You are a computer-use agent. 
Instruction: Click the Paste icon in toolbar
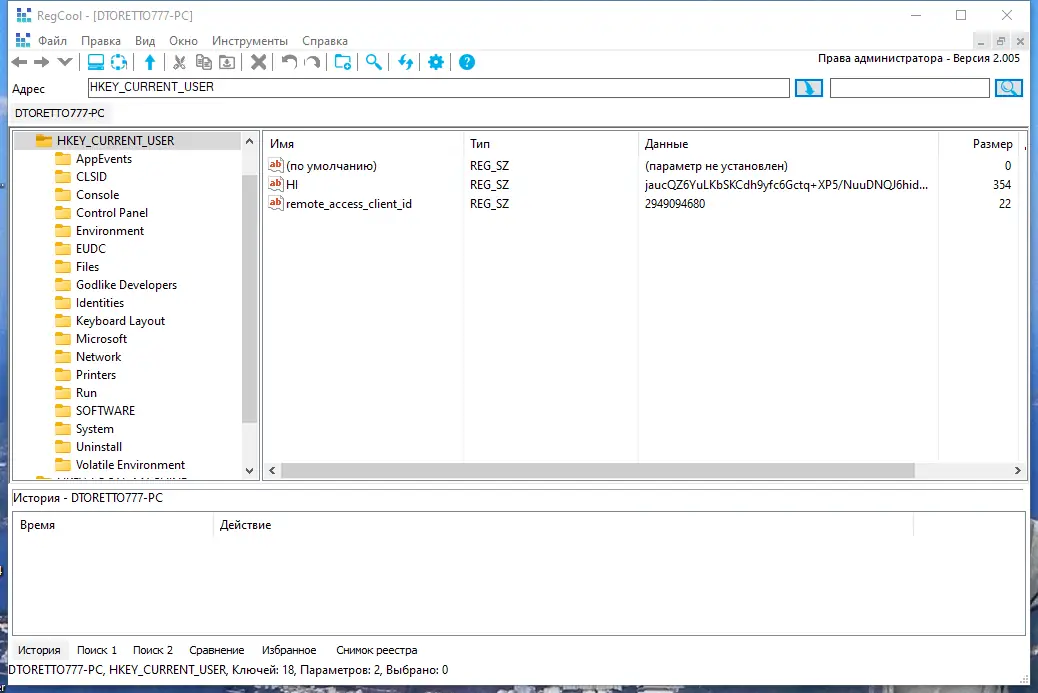227,62
